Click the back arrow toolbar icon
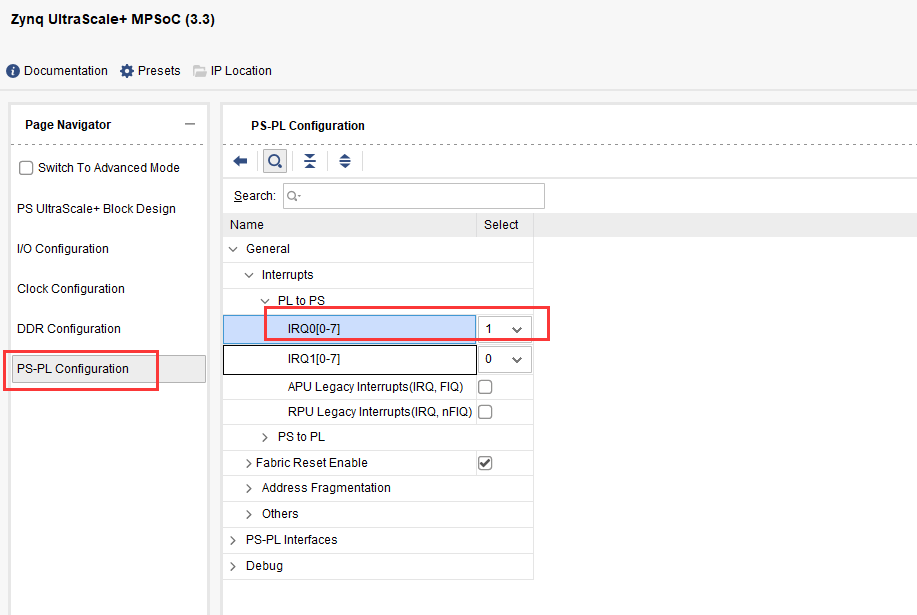The image size is (917, 615). pyautogui.click(x=240, y=161)
